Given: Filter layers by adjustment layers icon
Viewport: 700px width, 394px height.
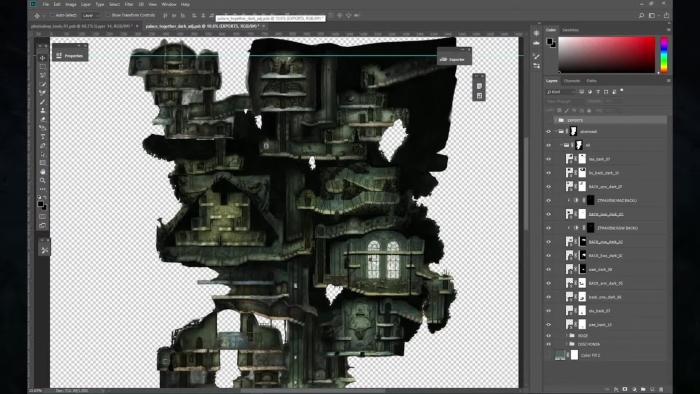Looking at the screenshot, I should tap(590, 91).
